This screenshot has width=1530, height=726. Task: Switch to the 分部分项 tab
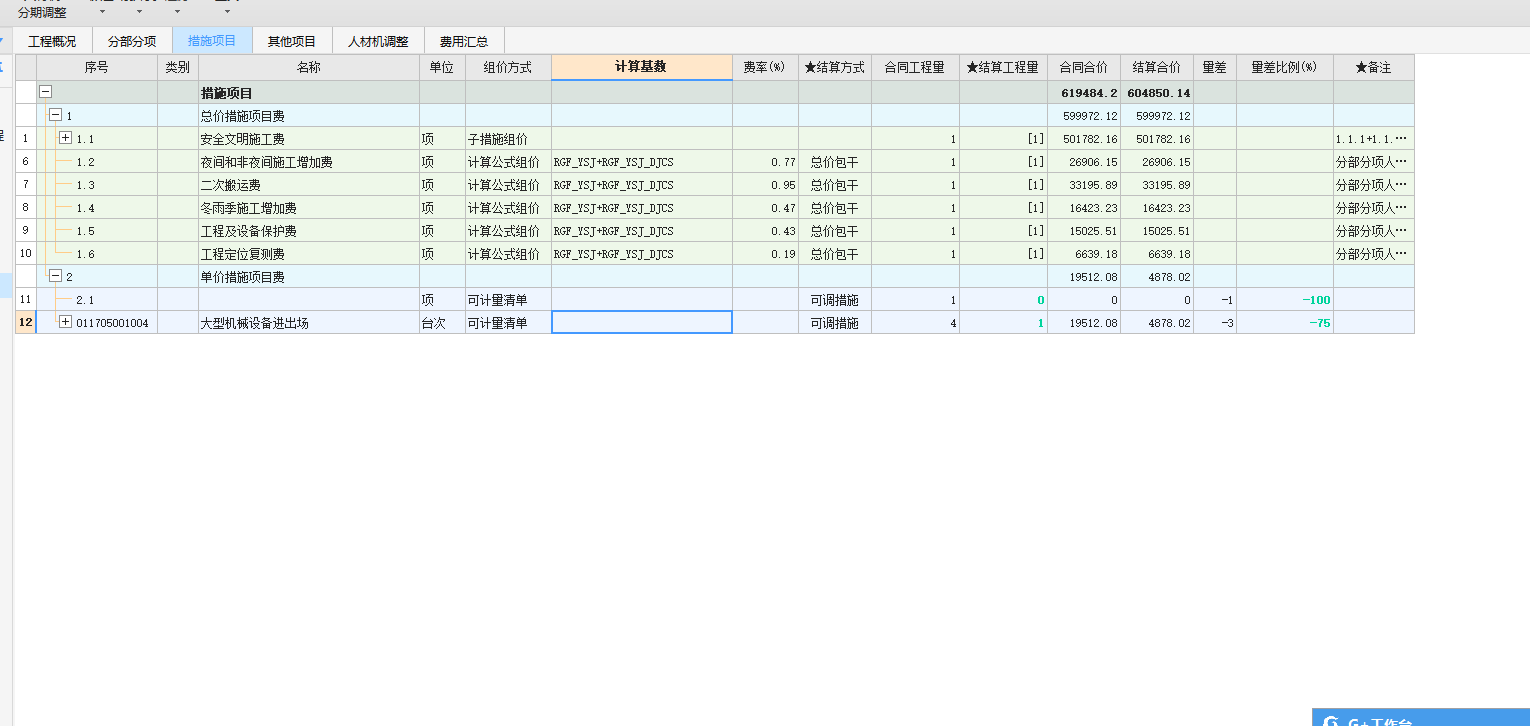coord(132,41)
